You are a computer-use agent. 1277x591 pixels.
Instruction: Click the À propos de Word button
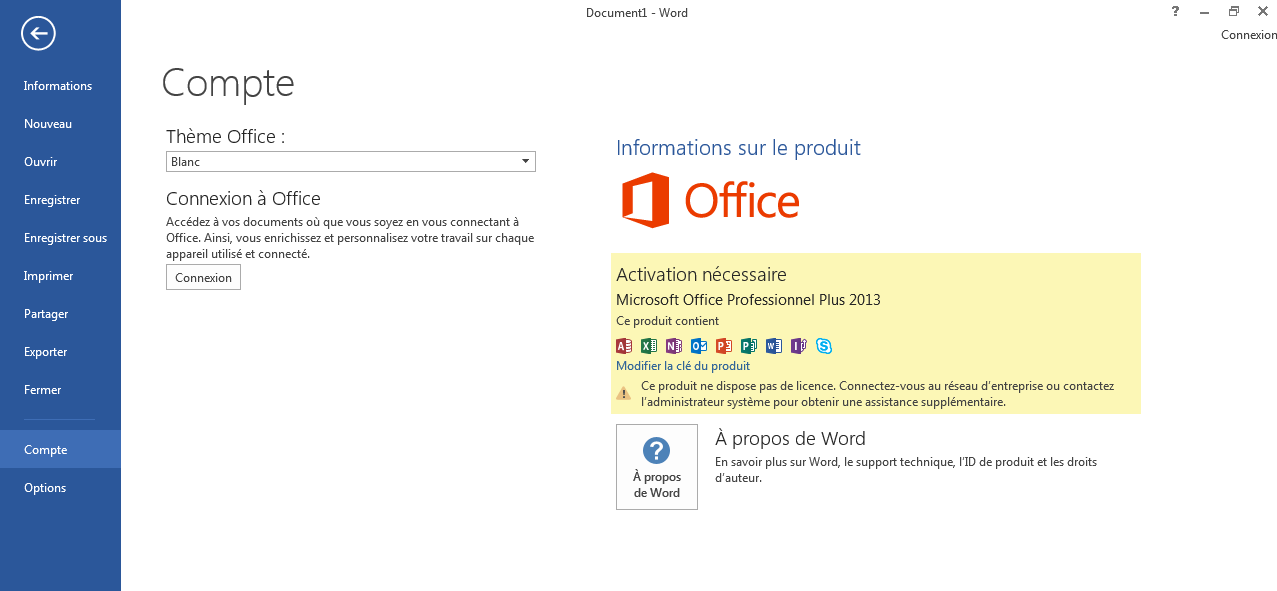point(657,467)
